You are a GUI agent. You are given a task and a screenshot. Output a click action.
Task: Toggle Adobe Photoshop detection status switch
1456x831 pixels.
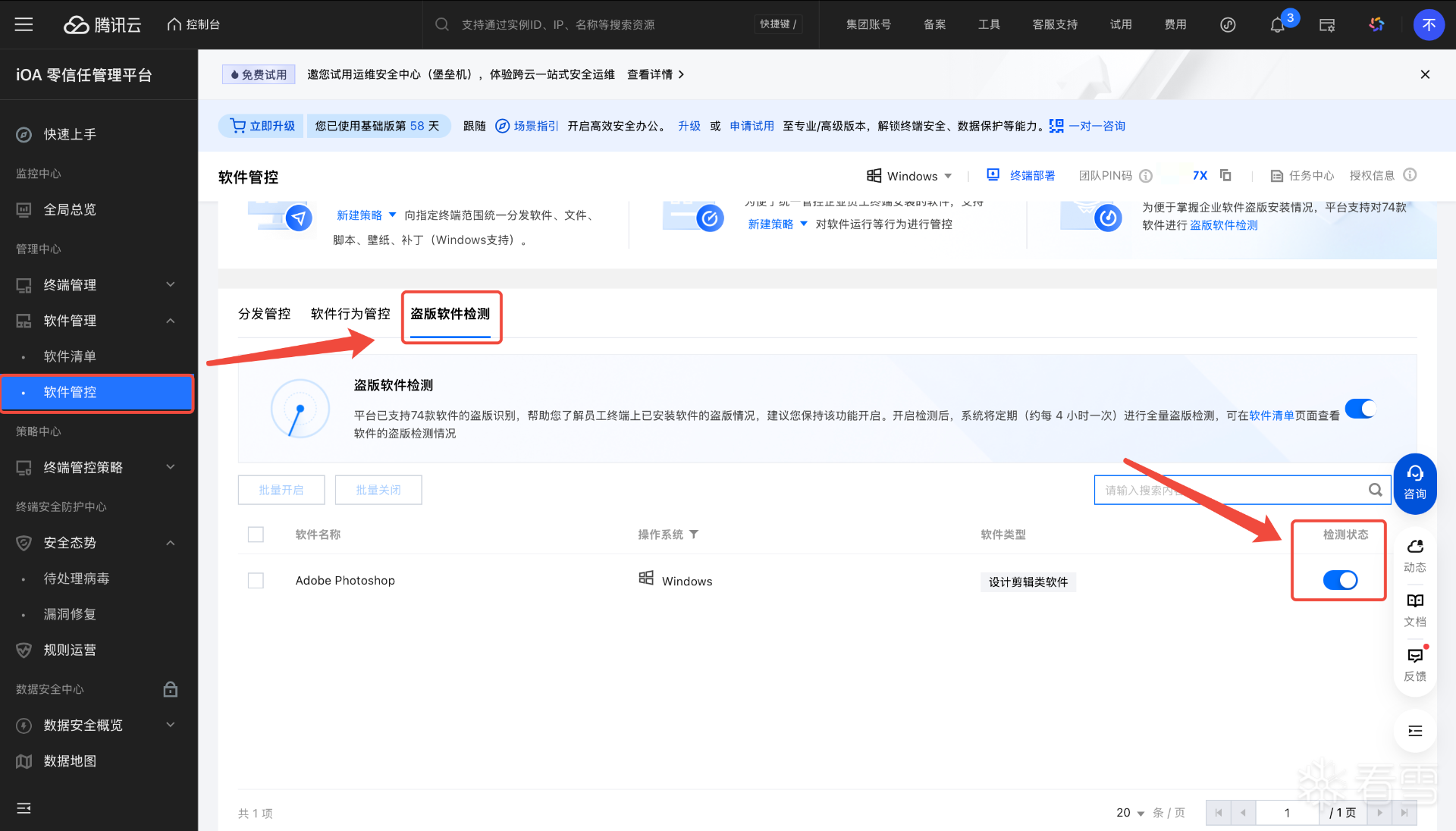[x=1340, y=580]
